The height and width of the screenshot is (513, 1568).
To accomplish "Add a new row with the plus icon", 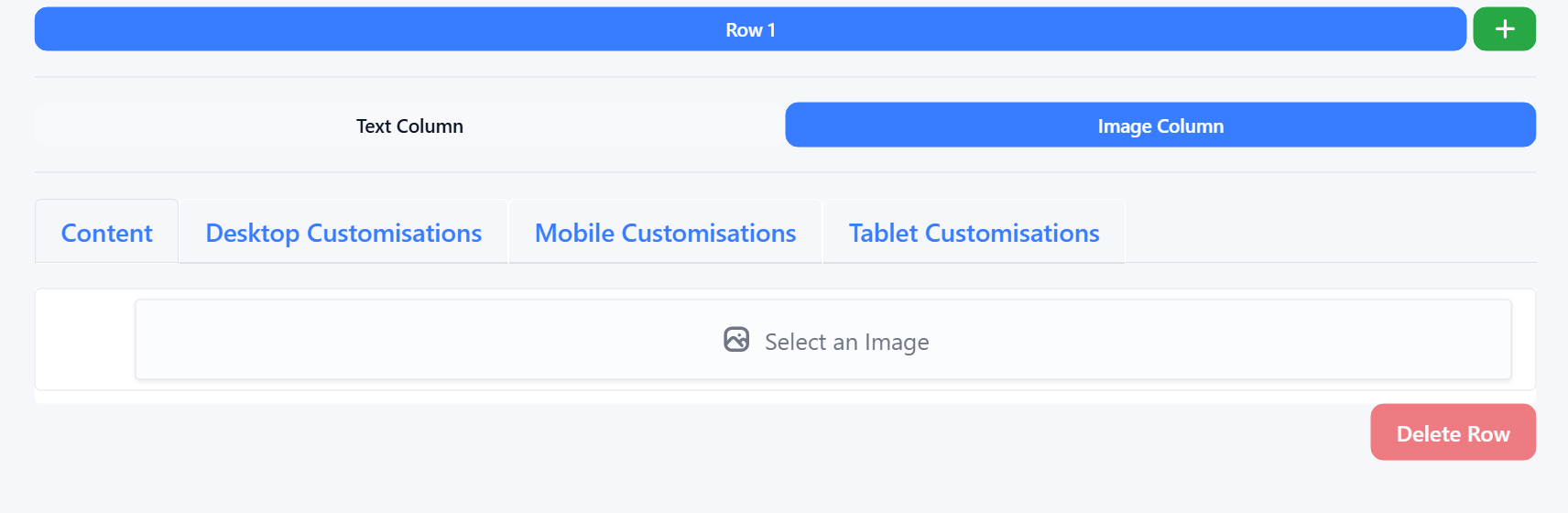I will pos(1504,29).
